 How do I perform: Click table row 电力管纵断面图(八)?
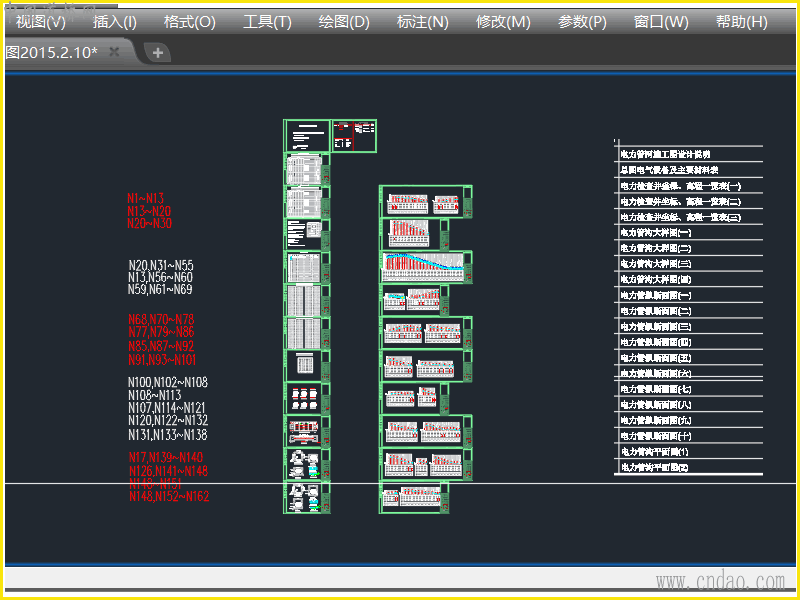[x=689, y=405]
